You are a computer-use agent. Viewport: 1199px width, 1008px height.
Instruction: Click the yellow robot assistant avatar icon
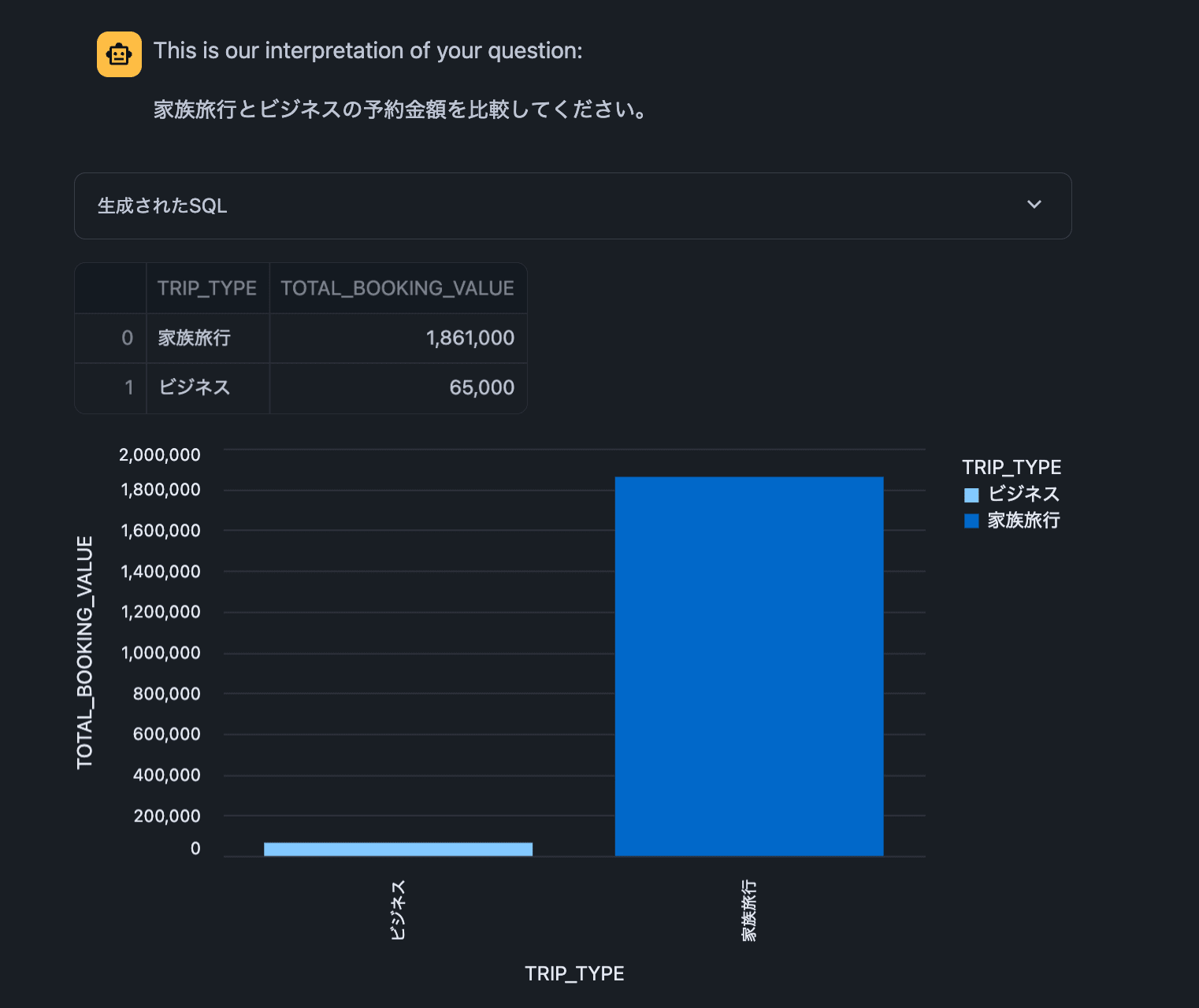point(119,54)
